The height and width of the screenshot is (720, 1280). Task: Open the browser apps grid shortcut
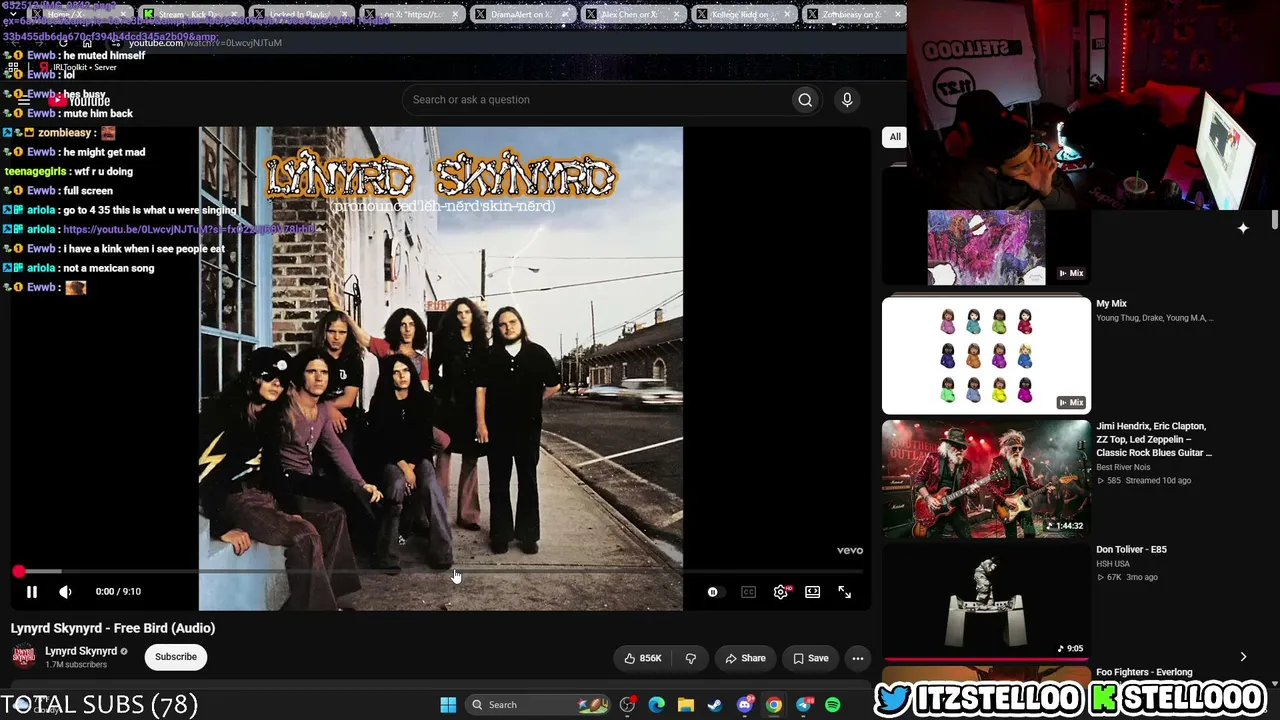click(14, 67)
